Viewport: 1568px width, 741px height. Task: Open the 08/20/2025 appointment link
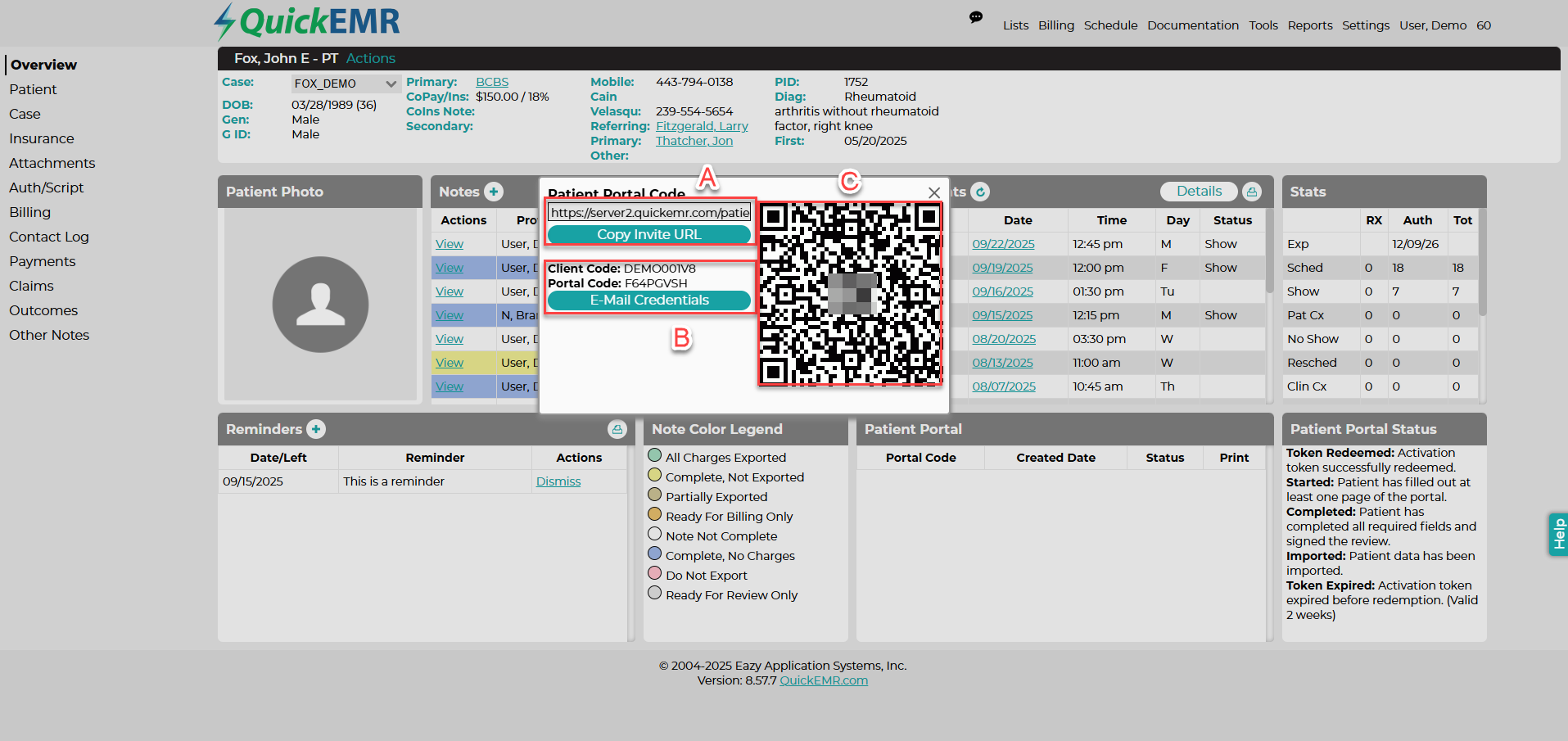coord(1004,339)
